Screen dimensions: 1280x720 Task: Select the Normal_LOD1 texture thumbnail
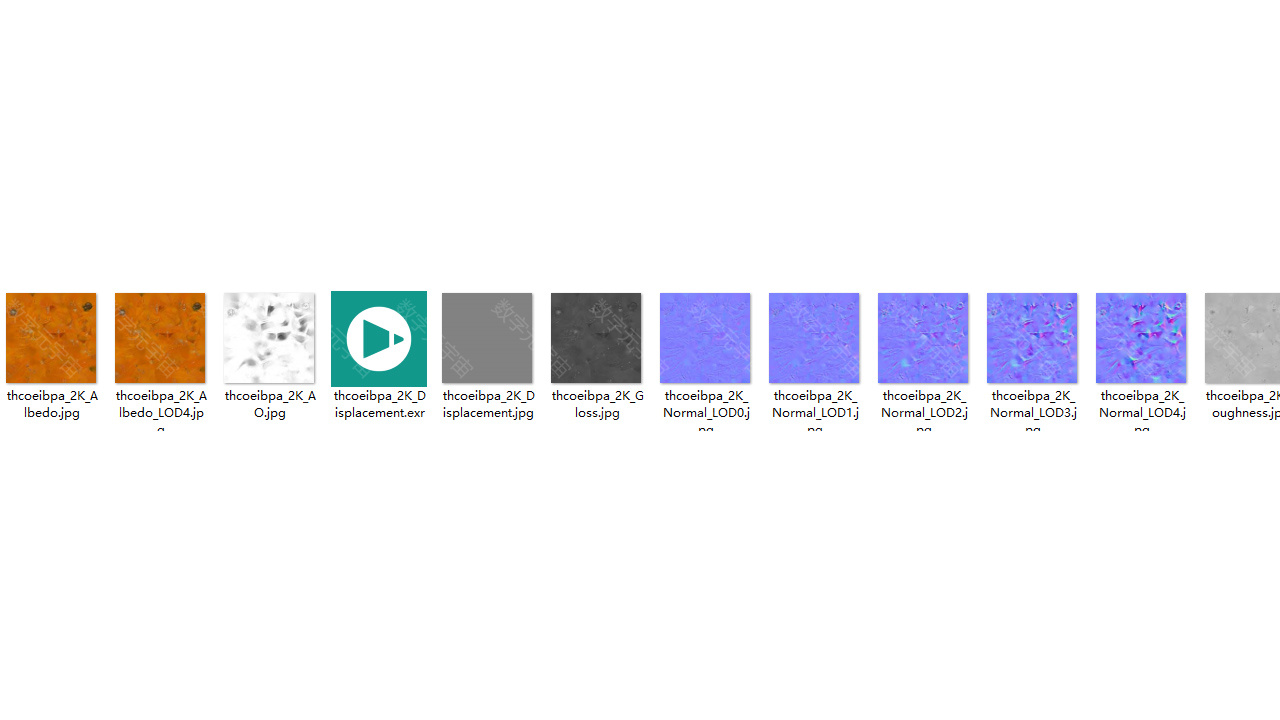point(814,338)
